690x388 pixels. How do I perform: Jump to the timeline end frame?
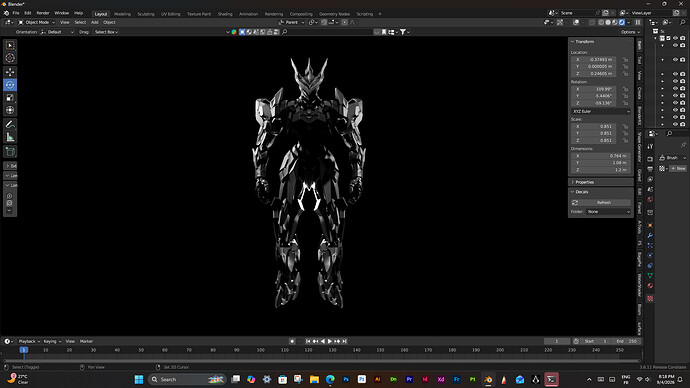(345, 341)
